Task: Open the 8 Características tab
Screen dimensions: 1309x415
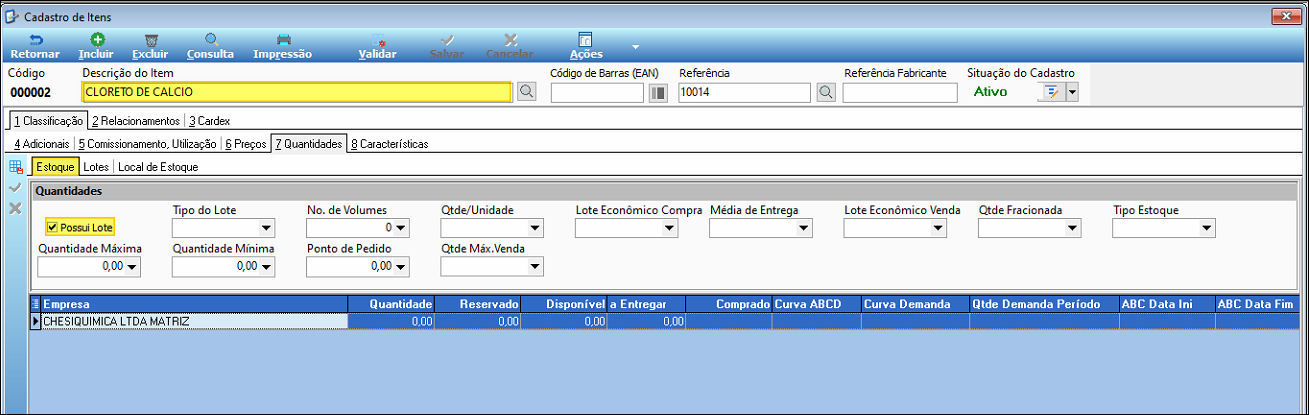Action: tap(389, 144)
